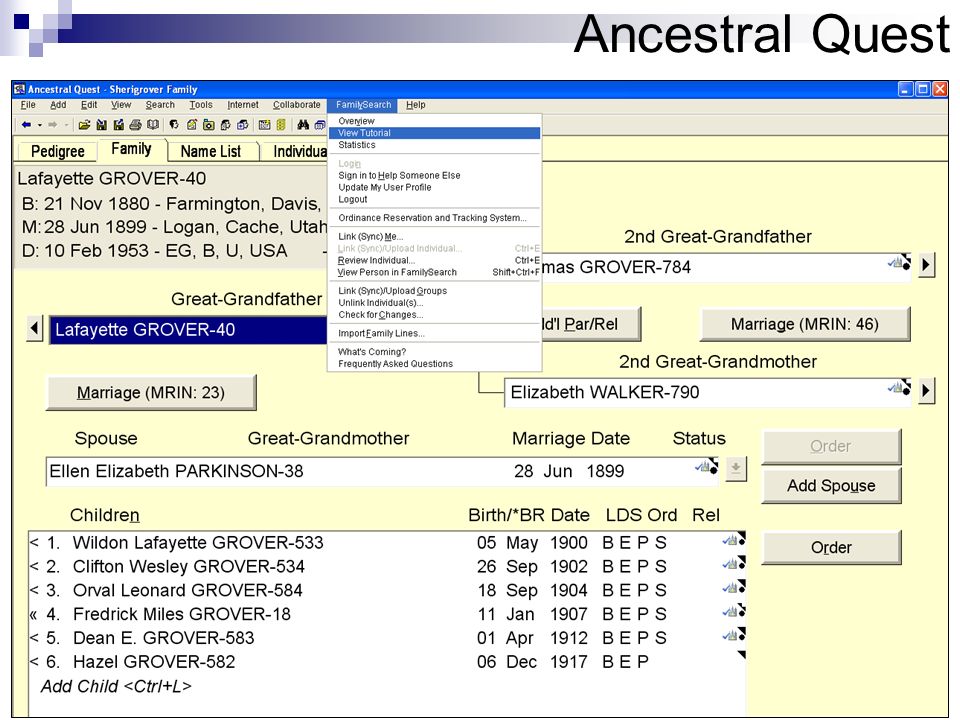The image size is (960, 720).
Task: Open the Help menu
Action: tap(415, 105)
